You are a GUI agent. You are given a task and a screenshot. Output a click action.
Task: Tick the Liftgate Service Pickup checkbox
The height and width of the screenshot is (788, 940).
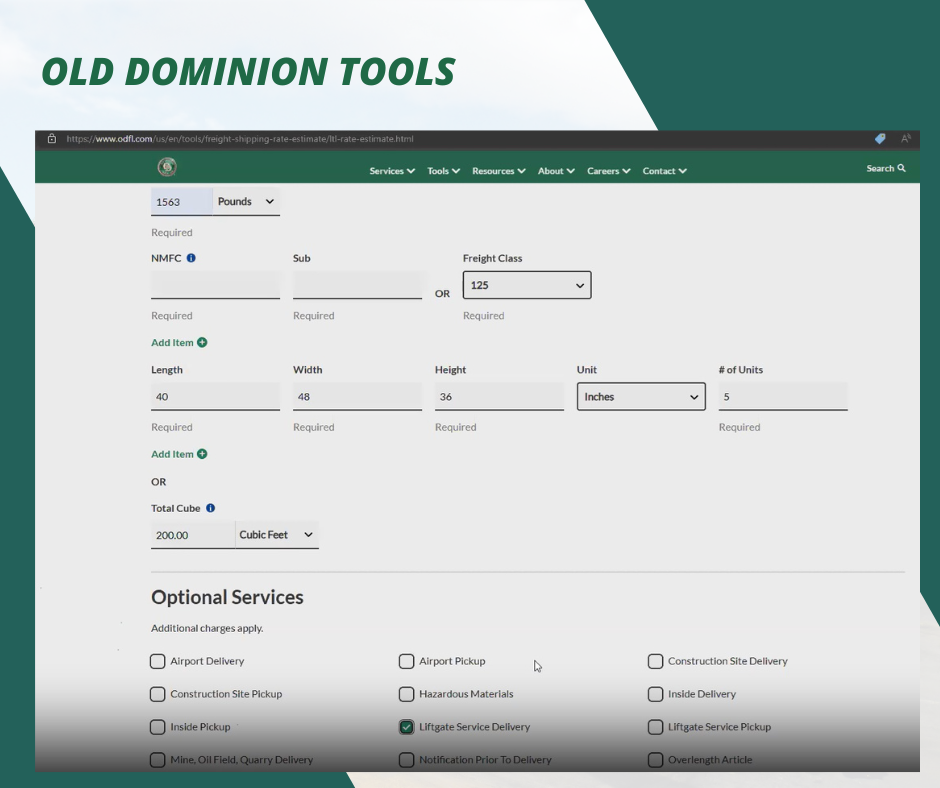click(655, 727)
